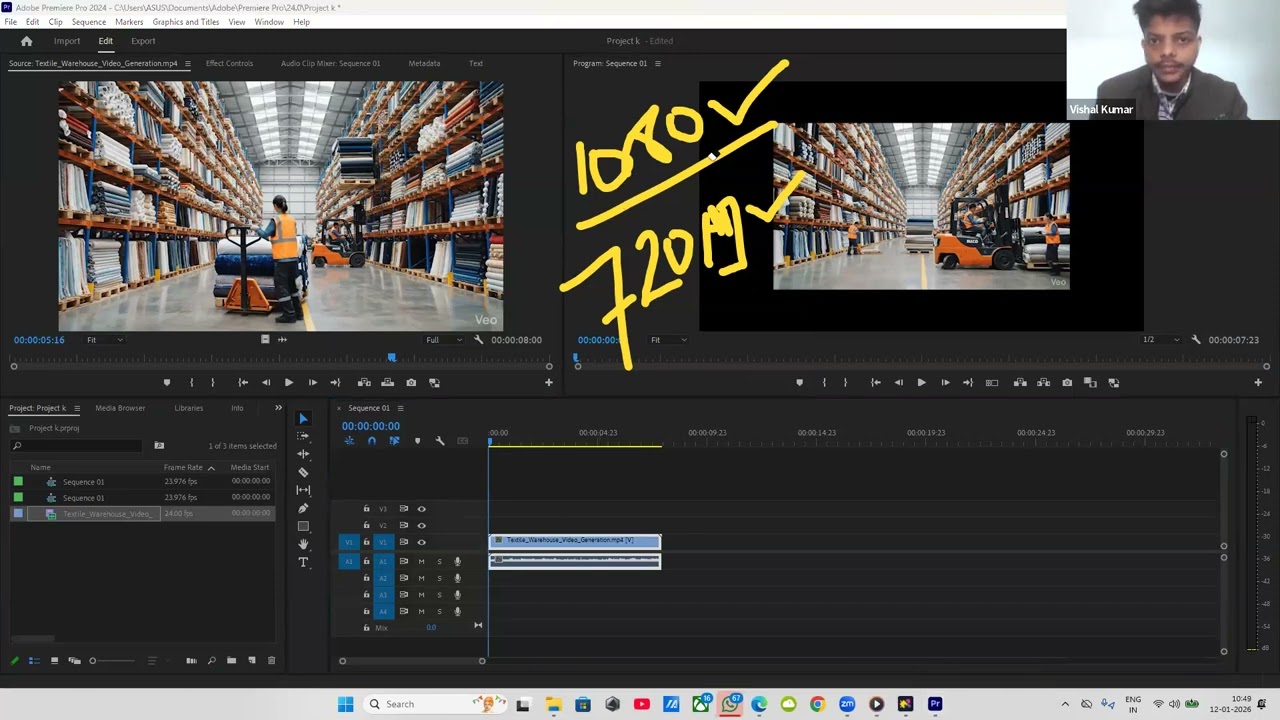Click Insert button in Source monitor
Image resolution: width=1280 pixels, height=720 pixels.
pos(364,383)
